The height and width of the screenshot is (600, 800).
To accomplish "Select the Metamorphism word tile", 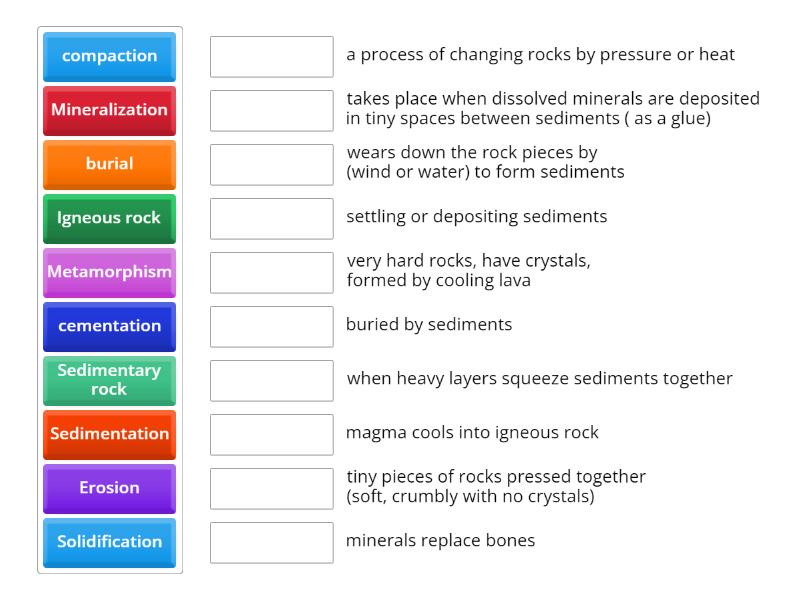I will point(108,272).
